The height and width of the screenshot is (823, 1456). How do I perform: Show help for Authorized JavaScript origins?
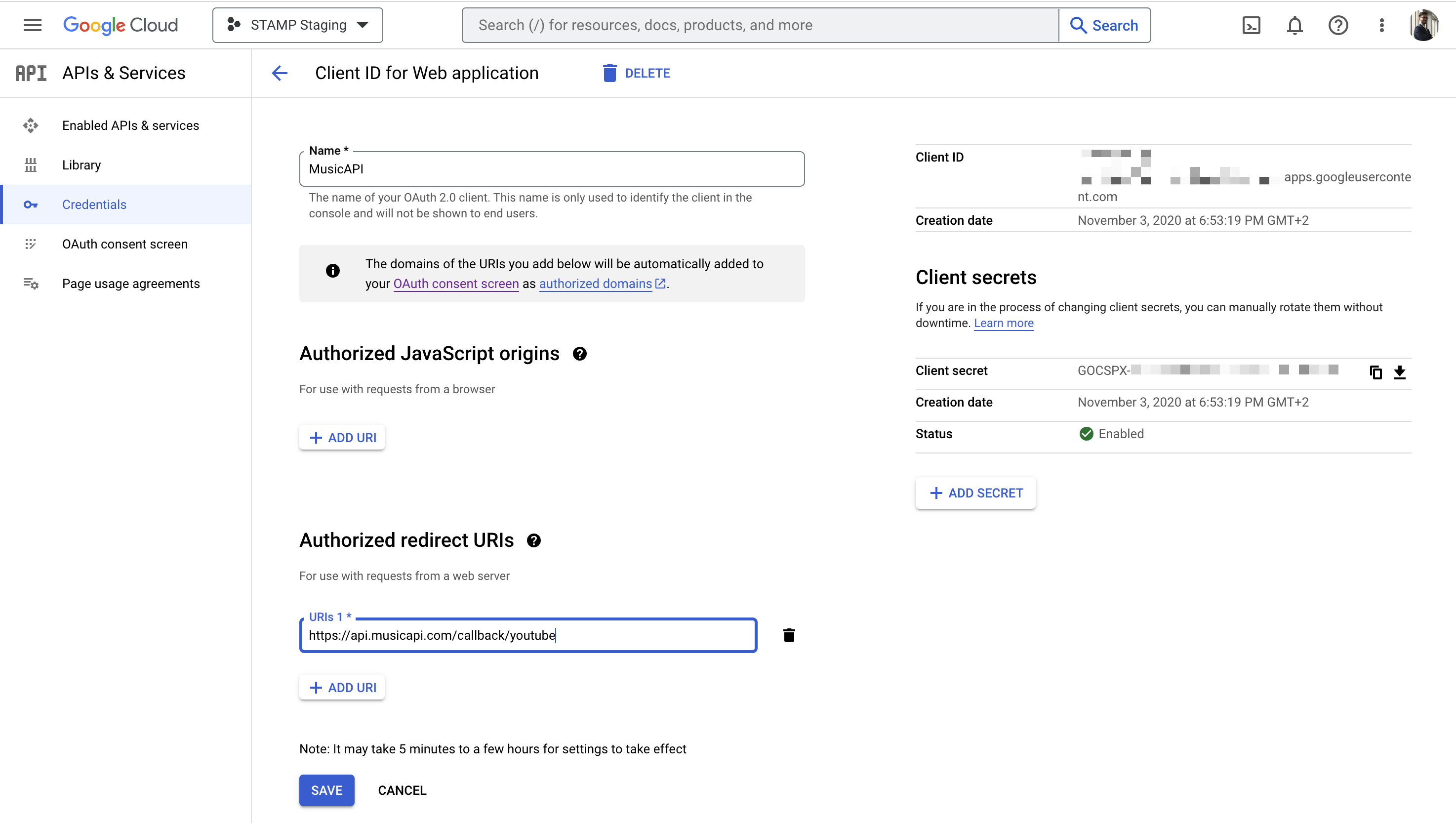(579, 354)
